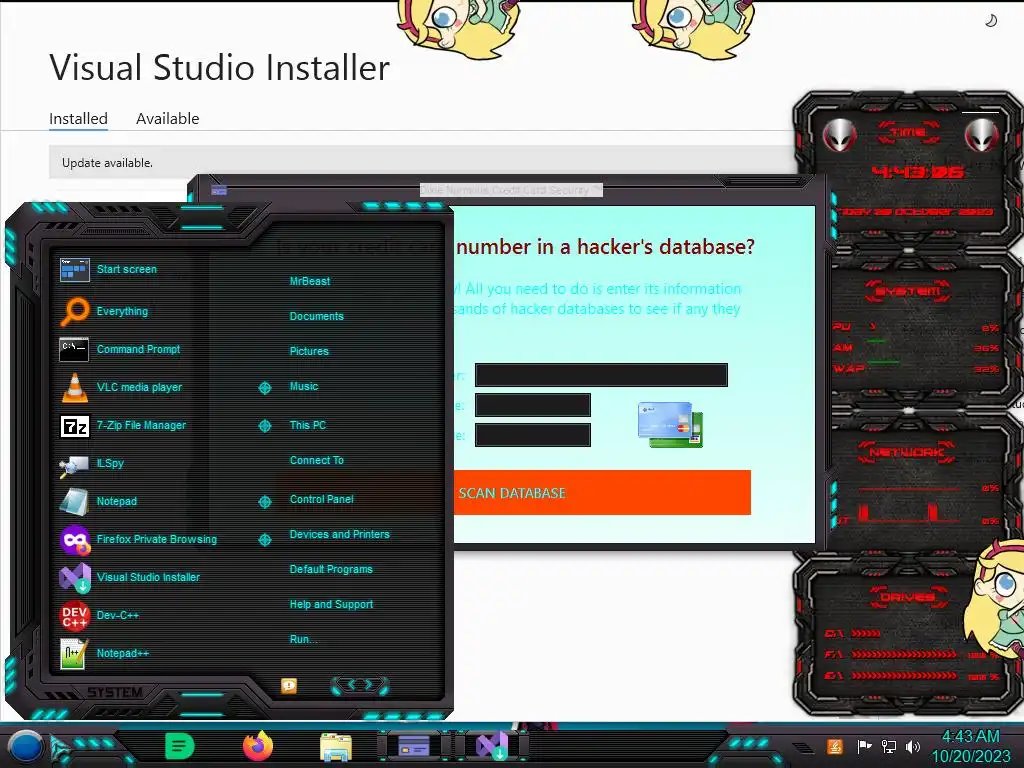Image resolution: width=1024 pixels, height=768 pixels.
Task: Open Notepad icon in start menu
Action: click(74, 502)
